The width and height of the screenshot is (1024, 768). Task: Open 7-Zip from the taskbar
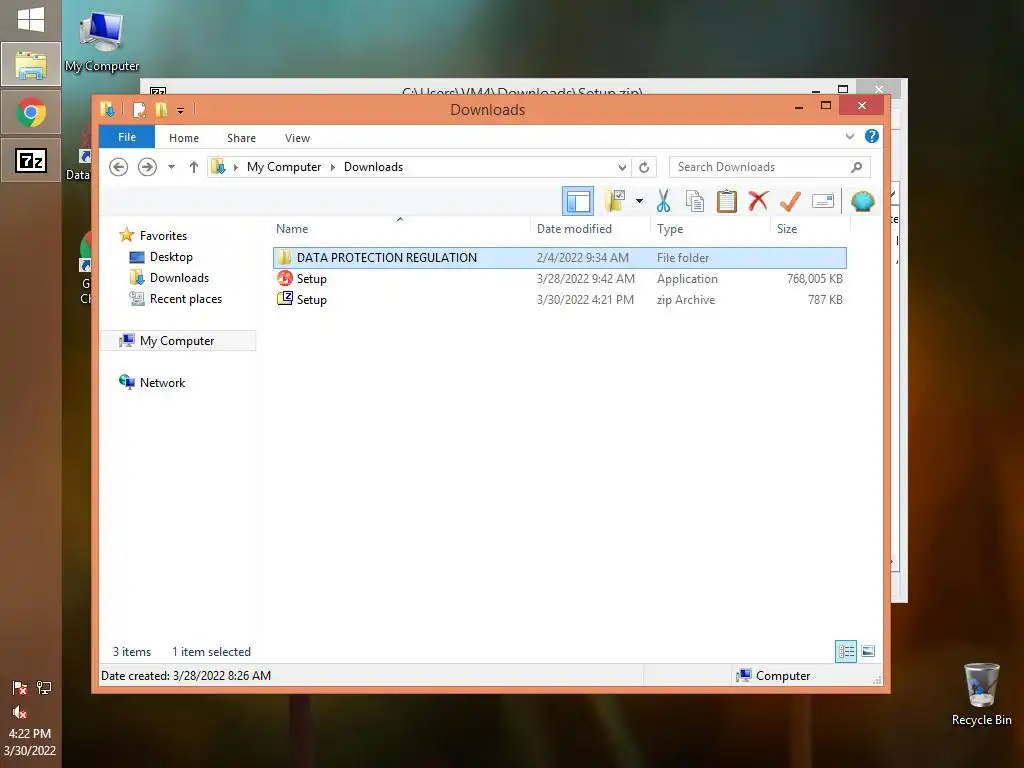[31, 160]
